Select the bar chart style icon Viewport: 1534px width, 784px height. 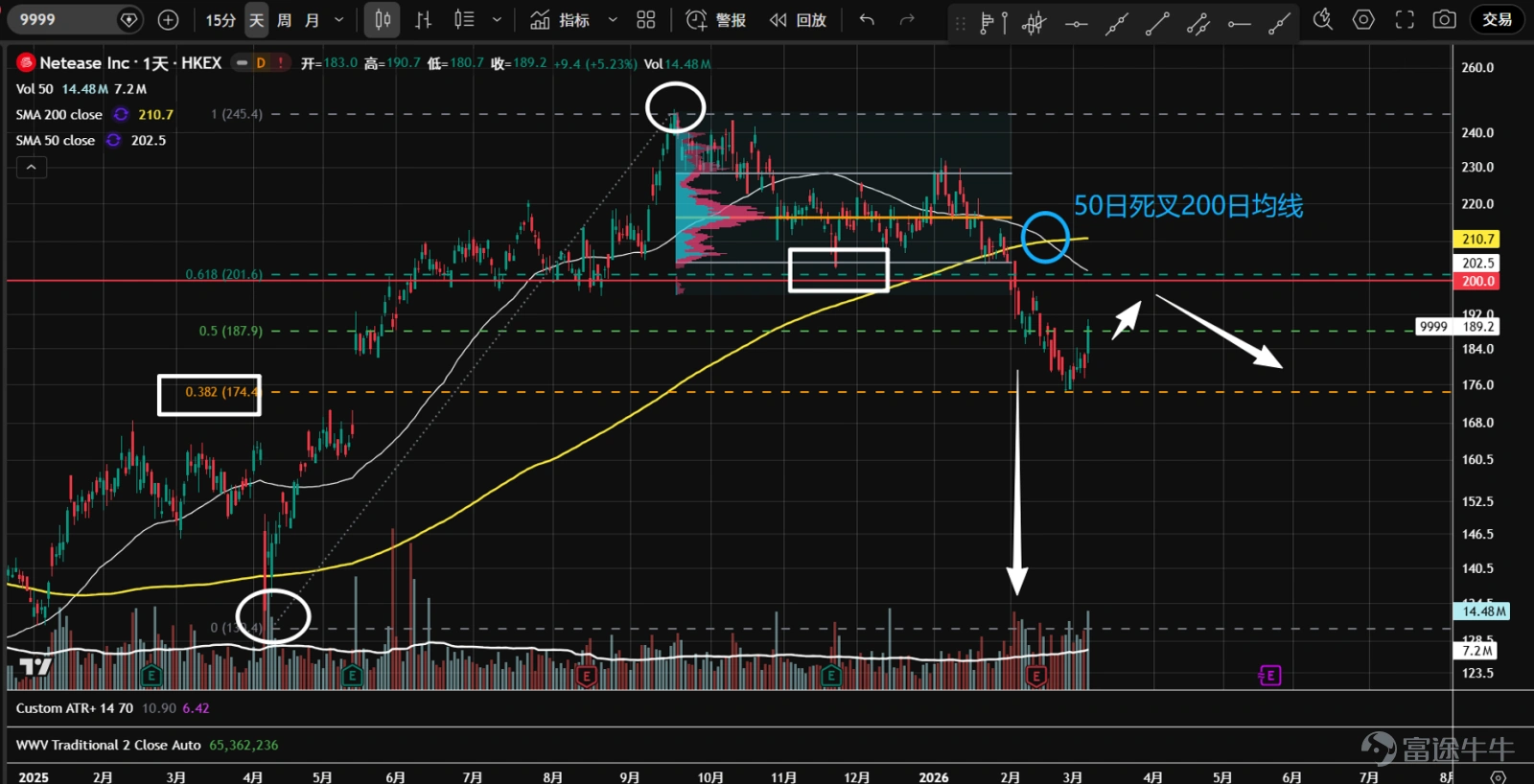click(424, 19)
